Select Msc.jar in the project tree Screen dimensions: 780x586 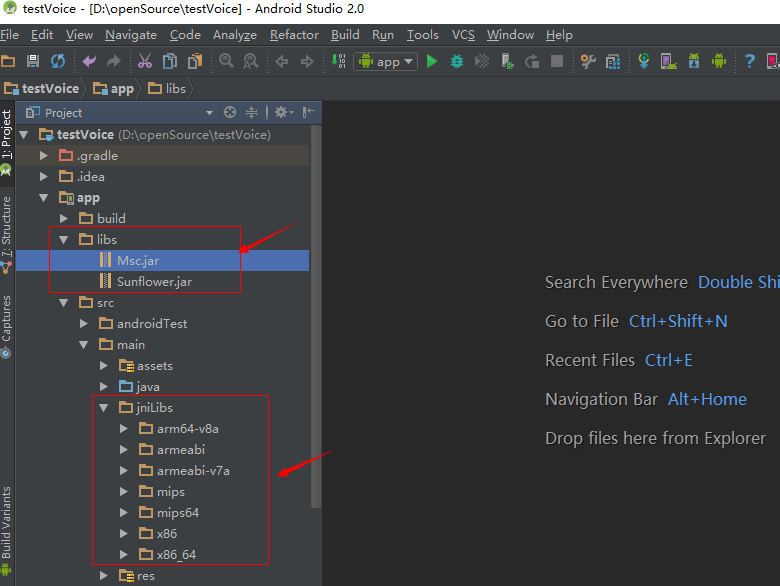coord(162,261)
